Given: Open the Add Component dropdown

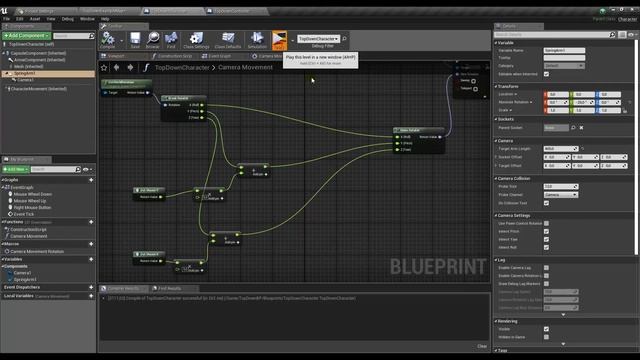Looking at the screenshot, I should 26,36.
